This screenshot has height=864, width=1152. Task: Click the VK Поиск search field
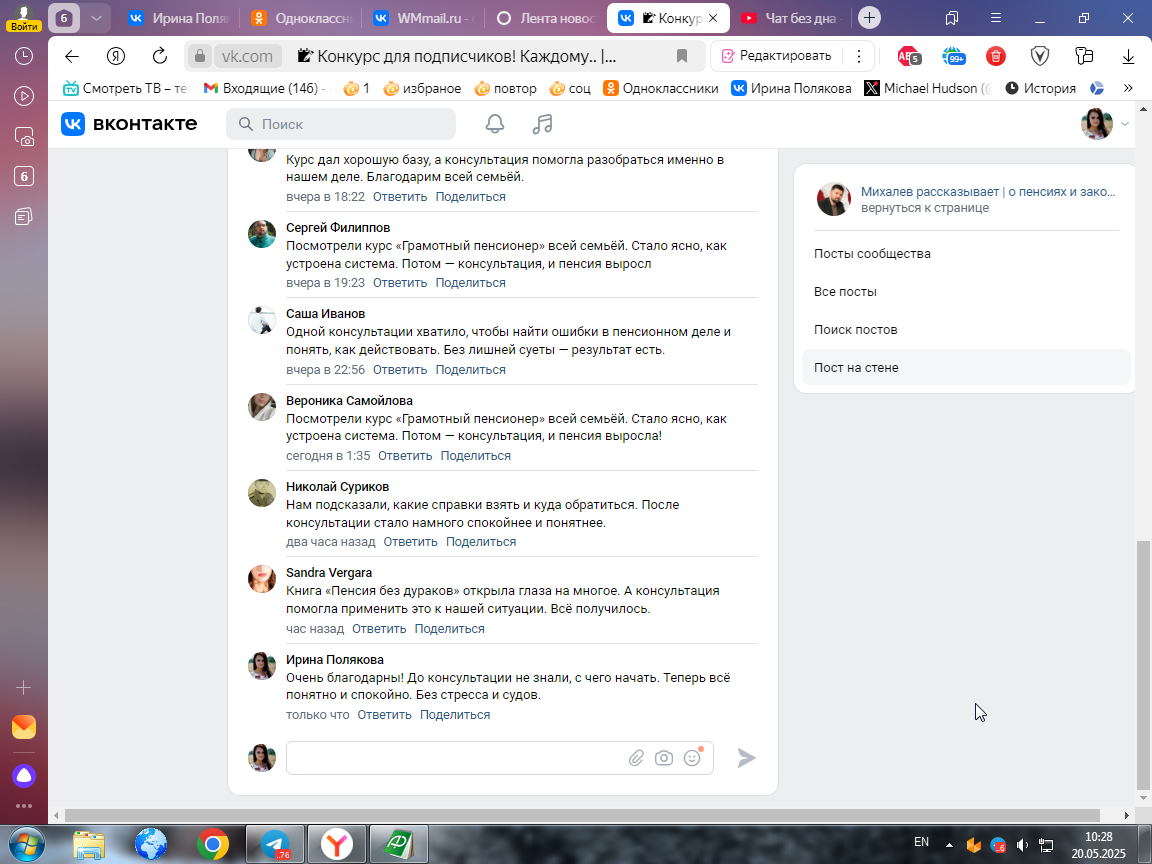341,124
